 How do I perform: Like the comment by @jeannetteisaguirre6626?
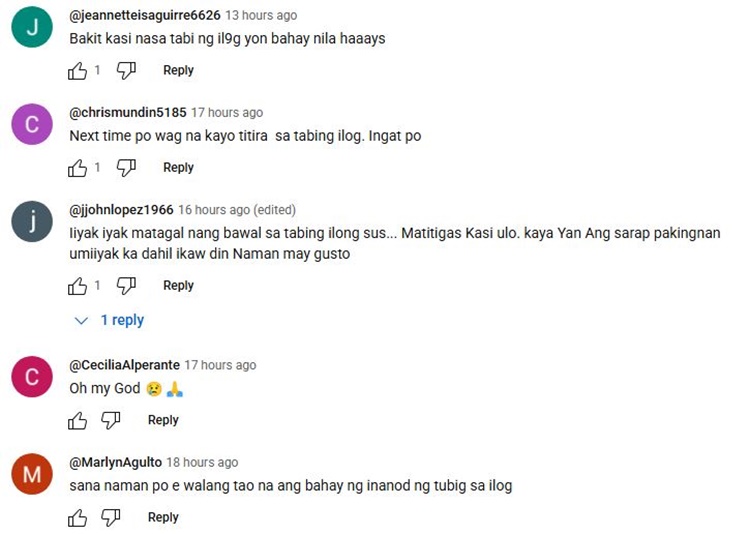click(77, 71)
